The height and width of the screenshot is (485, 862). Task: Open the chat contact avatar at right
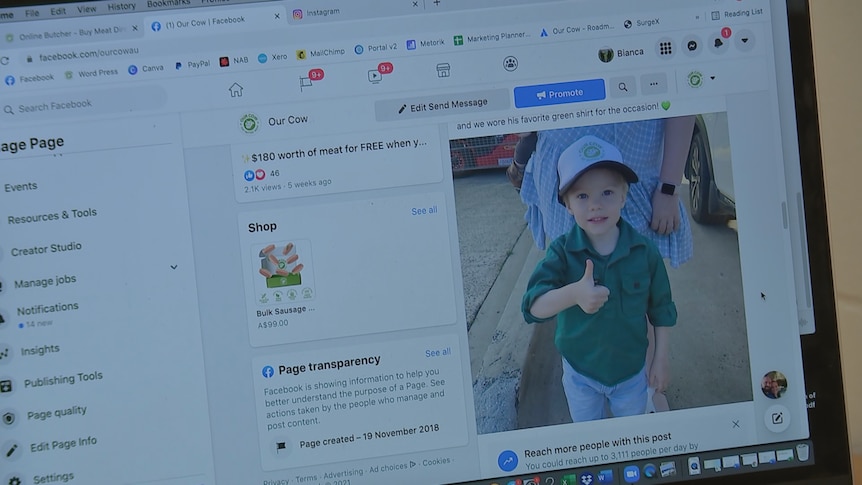click(773, 384)
